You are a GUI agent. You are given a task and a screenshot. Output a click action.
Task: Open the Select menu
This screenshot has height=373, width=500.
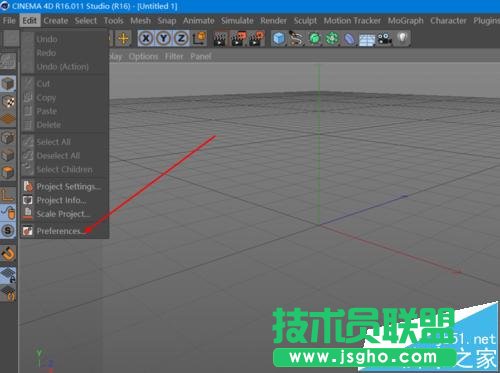[86, 21]
